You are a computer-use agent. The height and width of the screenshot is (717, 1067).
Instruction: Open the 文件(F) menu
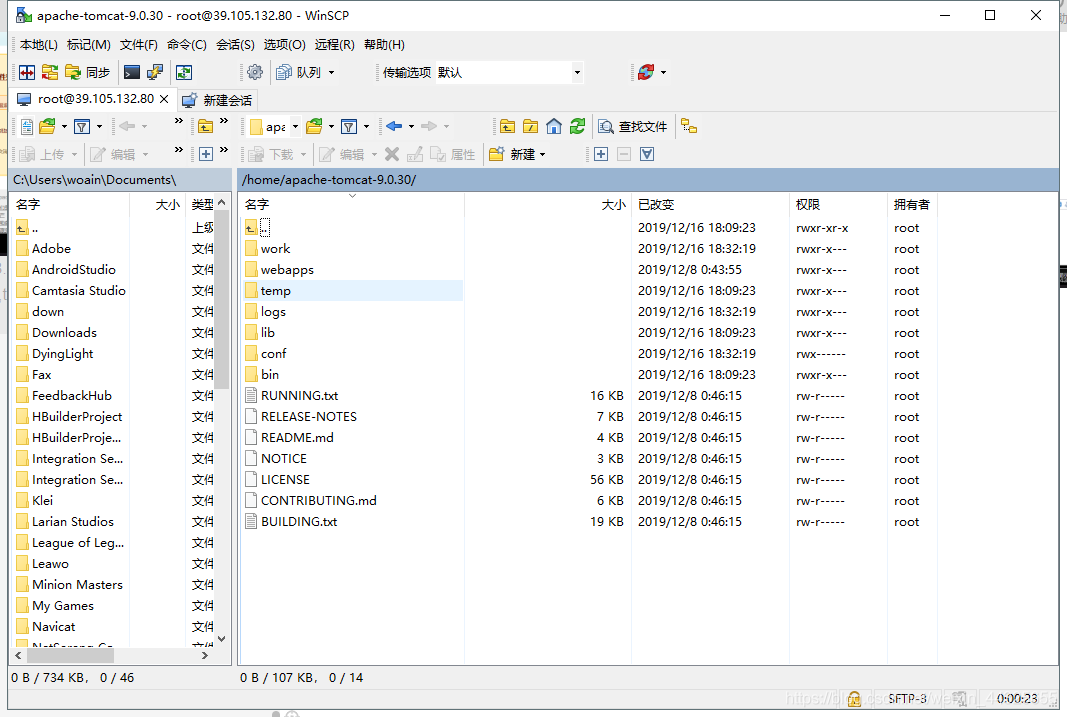point(139,45)
